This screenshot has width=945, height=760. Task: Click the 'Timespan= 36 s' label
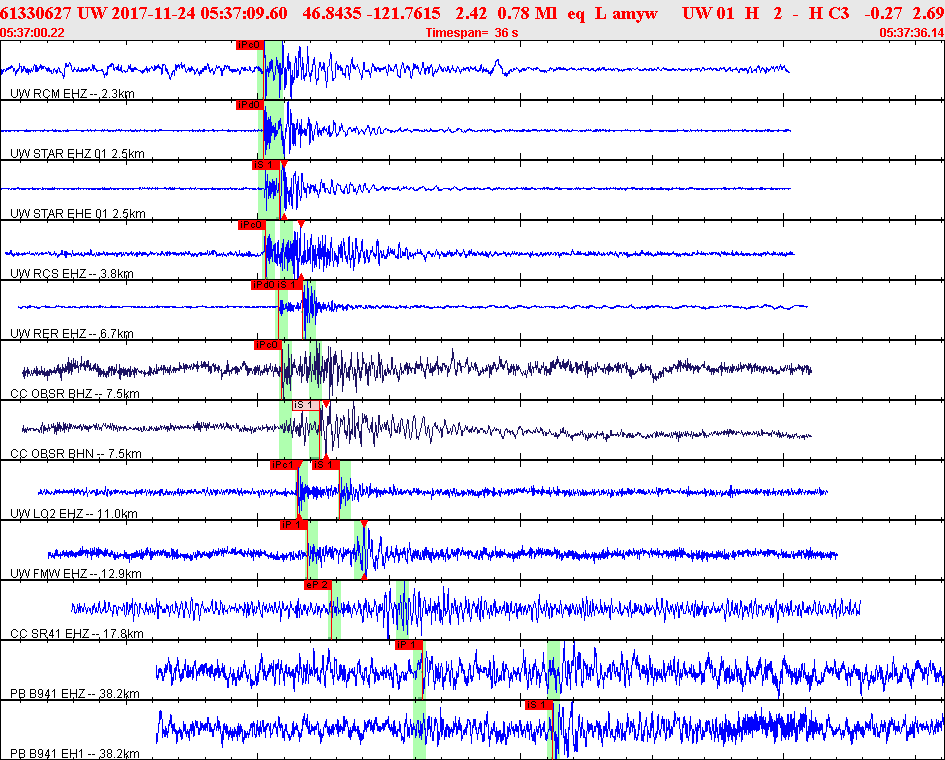click(x=472, y=33)
